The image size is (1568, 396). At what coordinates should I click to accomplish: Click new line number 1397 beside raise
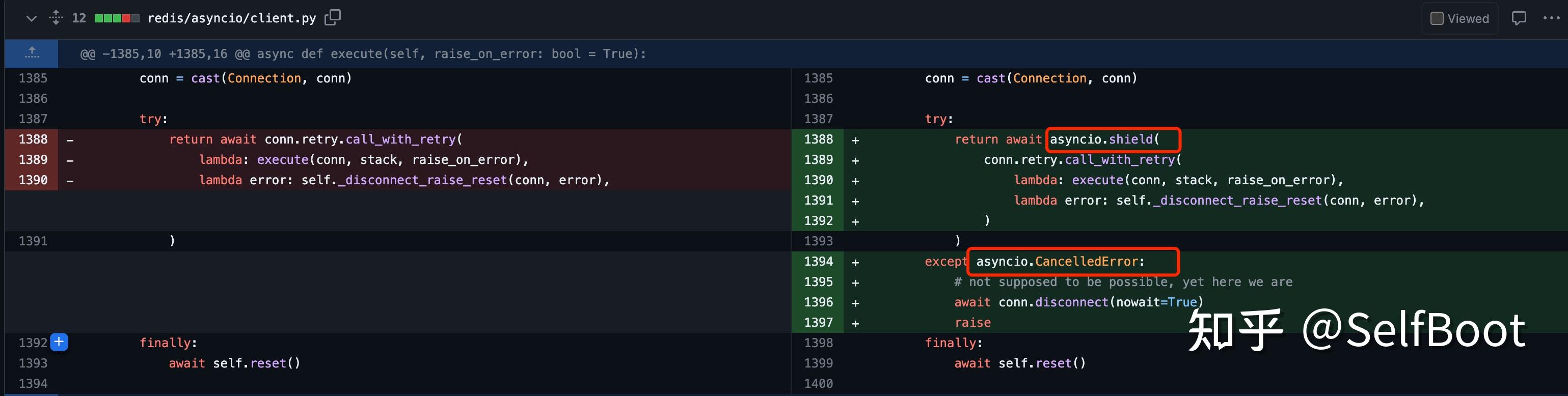[x=819, y=322]
